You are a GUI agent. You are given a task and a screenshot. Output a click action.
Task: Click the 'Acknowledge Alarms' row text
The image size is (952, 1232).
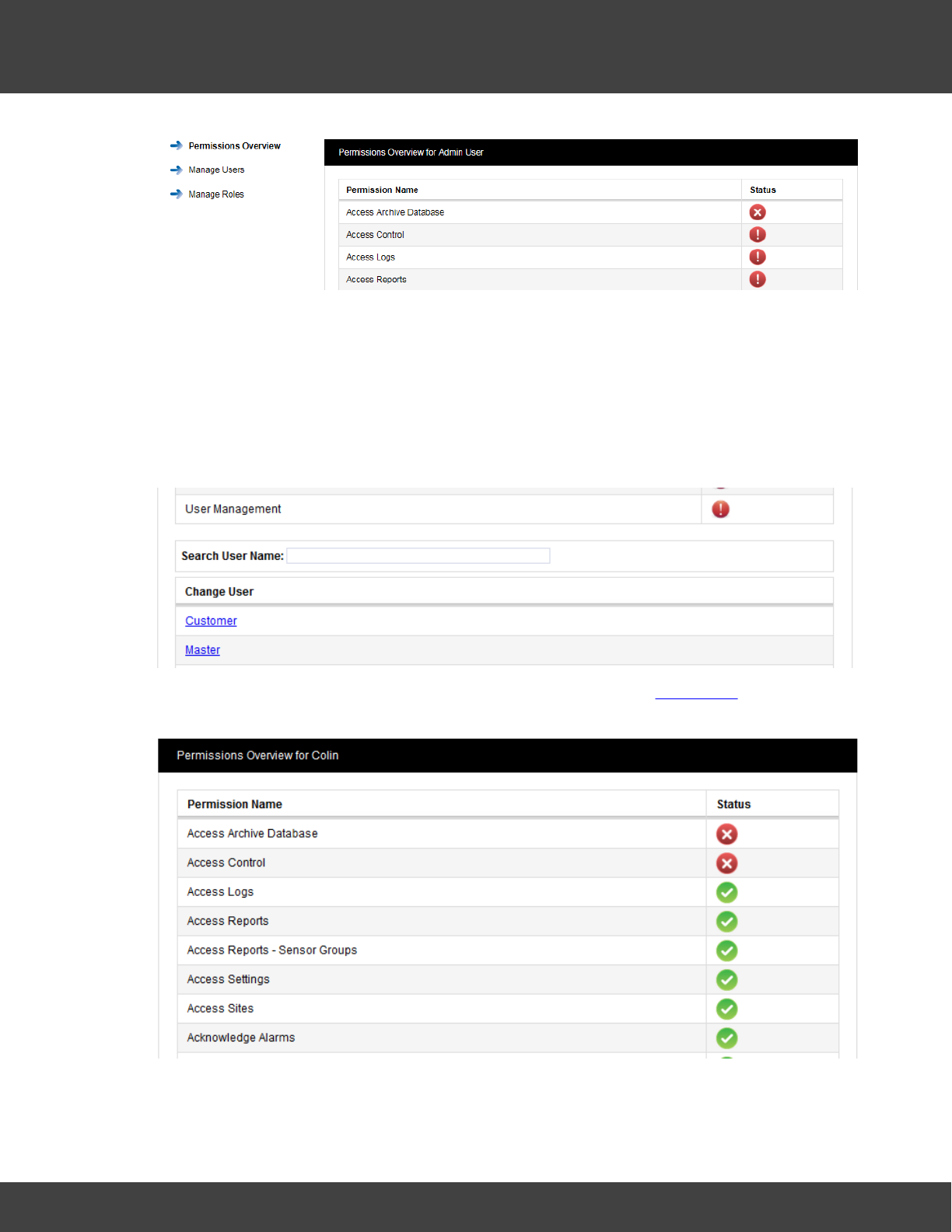tap(241, 1038)
